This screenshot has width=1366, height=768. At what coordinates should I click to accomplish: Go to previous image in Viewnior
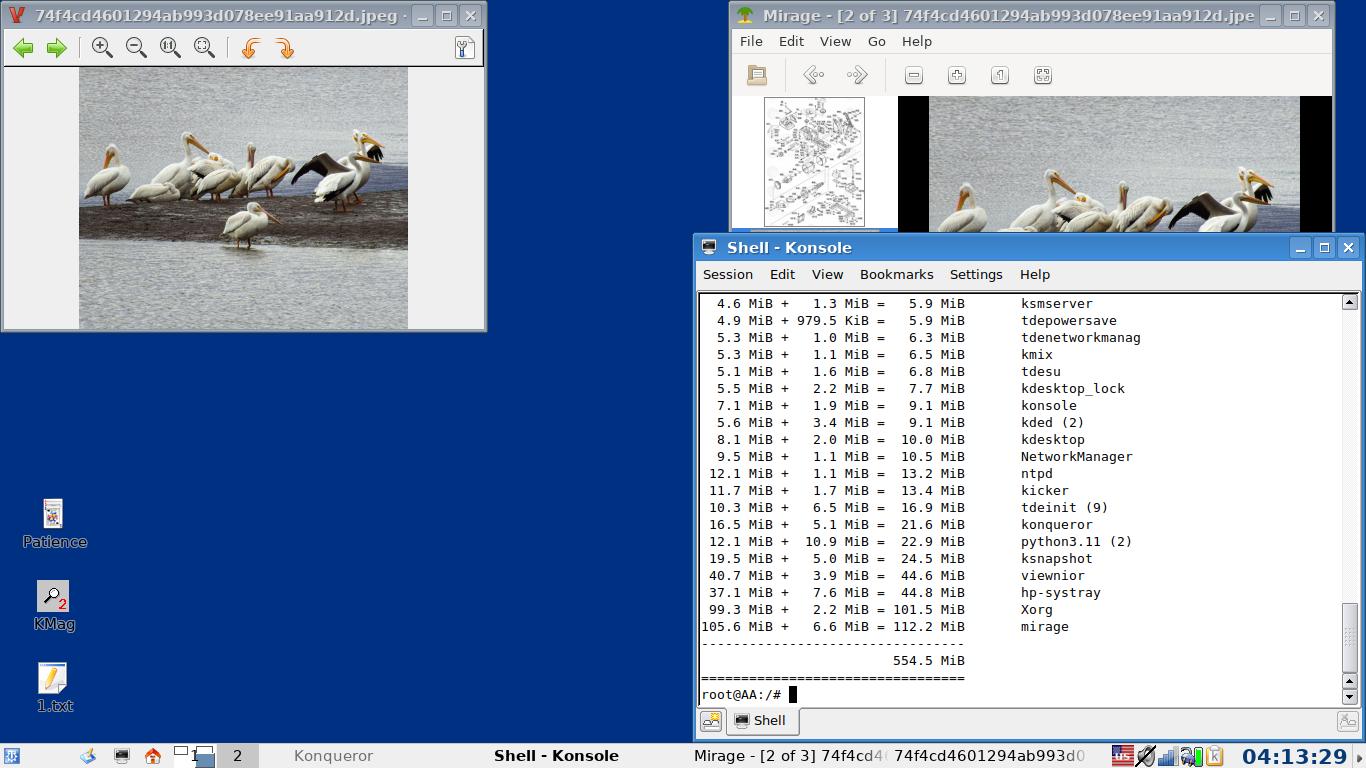23,48
